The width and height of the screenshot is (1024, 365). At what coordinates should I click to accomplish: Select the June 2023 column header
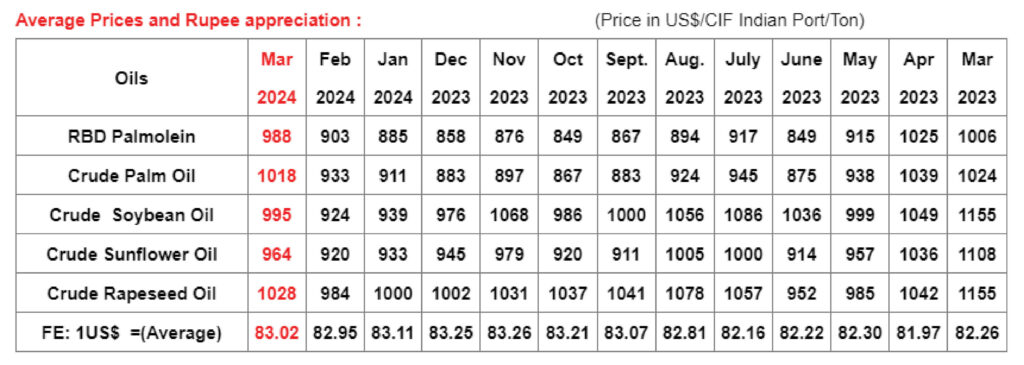pyautogui.click(x=801, y=78)
